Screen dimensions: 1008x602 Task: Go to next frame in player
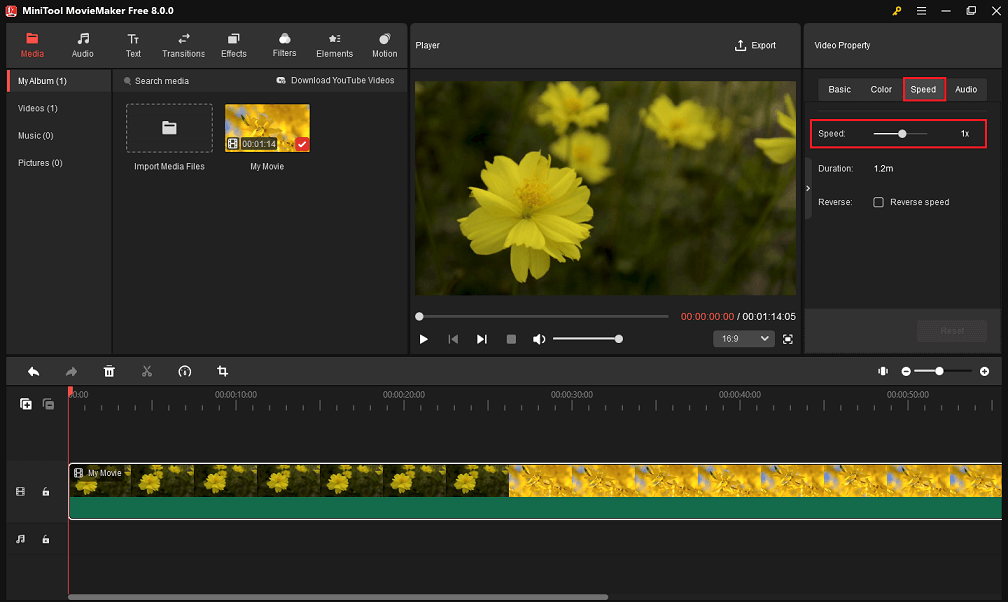click(x=482, y=339)
